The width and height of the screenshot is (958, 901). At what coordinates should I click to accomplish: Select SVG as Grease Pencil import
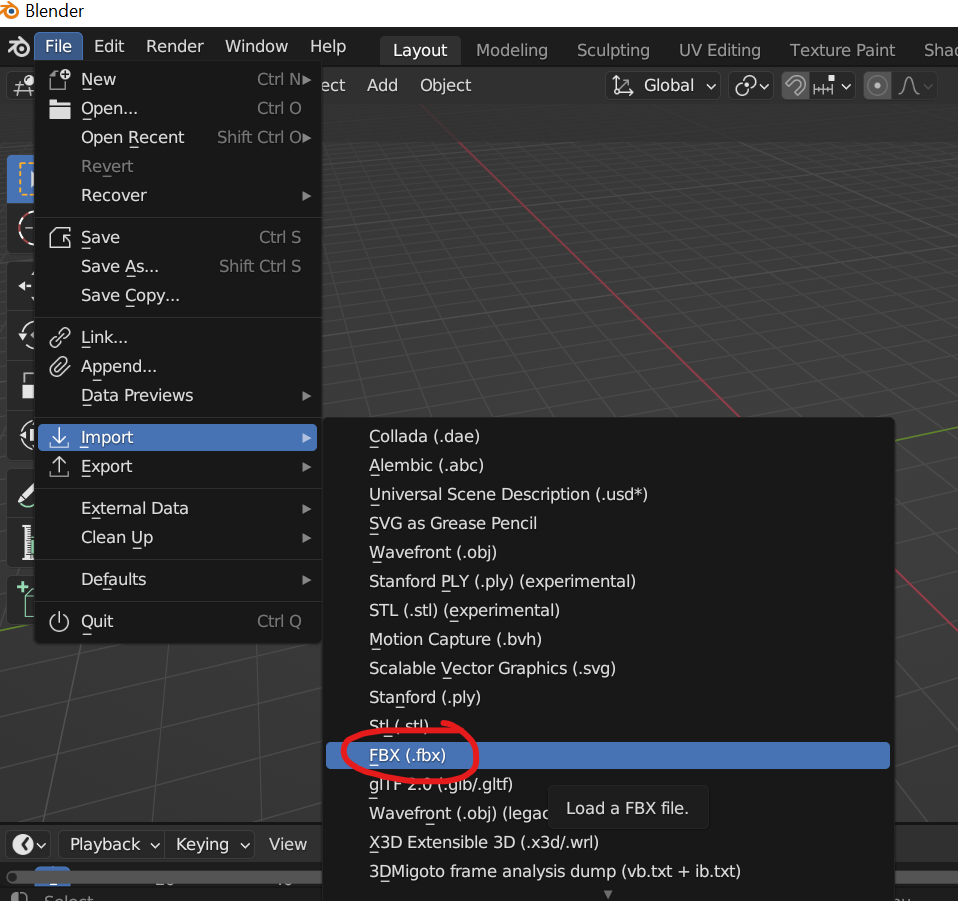pyautogui.click(x=608, y=523)
